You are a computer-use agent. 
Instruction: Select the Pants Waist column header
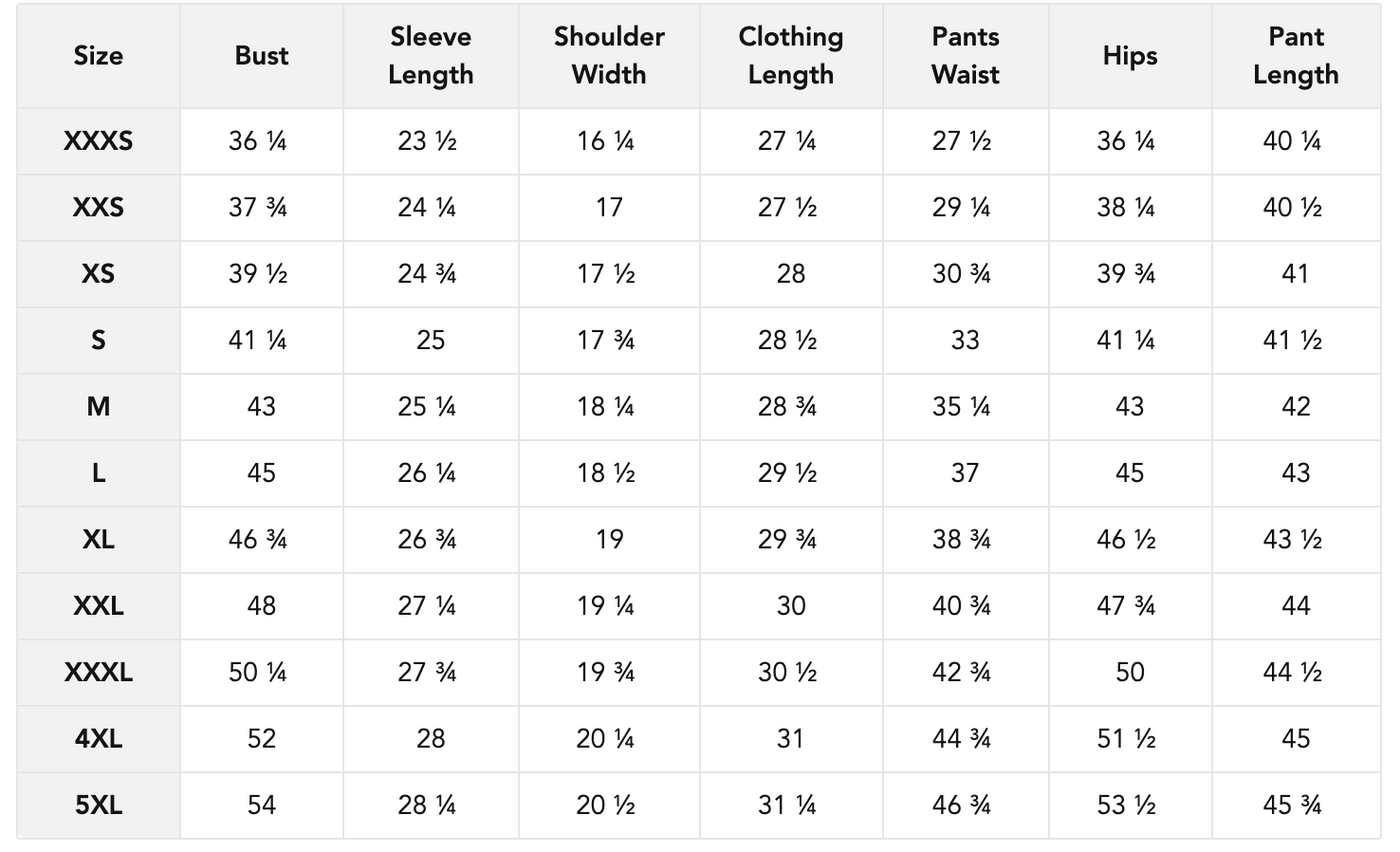[965, 56]
